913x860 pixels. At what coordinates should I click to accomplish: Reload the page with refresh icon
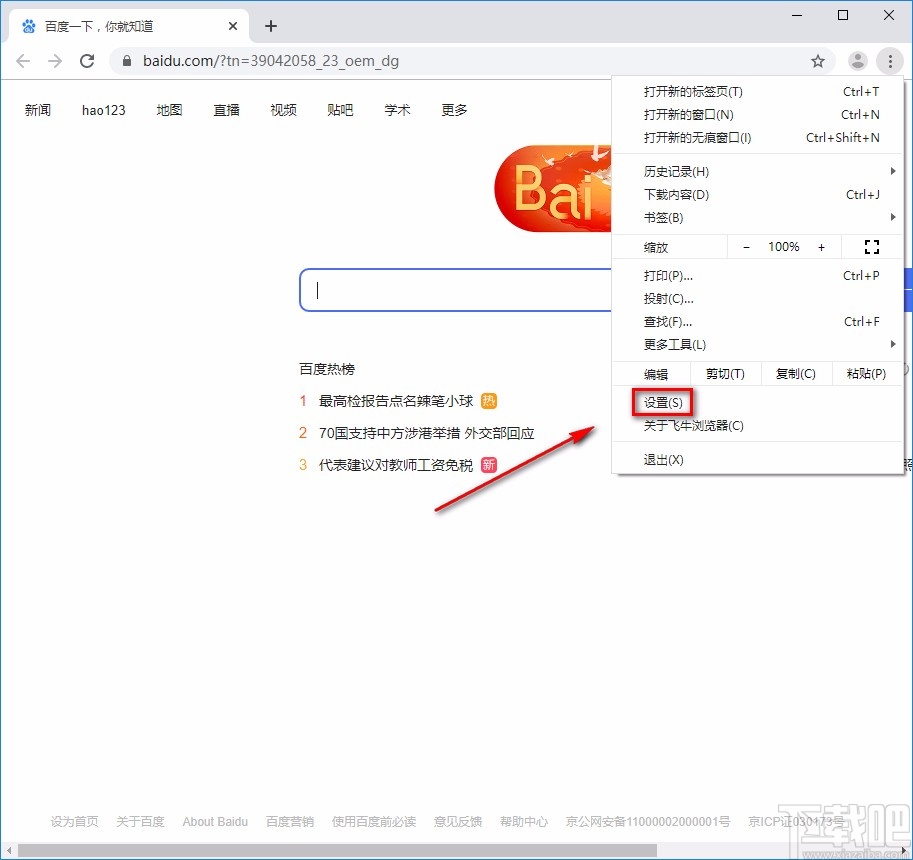pyautogui.click(x=87, y=61)
